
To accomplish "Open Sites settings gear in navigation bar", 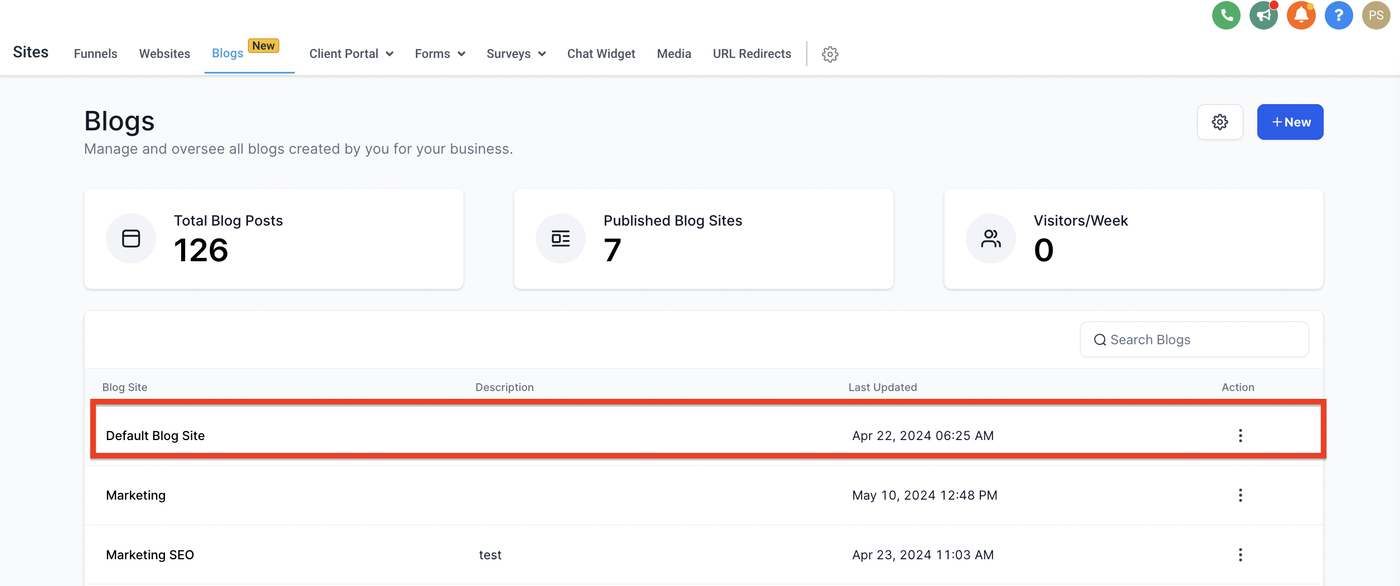I will point(830,54).
